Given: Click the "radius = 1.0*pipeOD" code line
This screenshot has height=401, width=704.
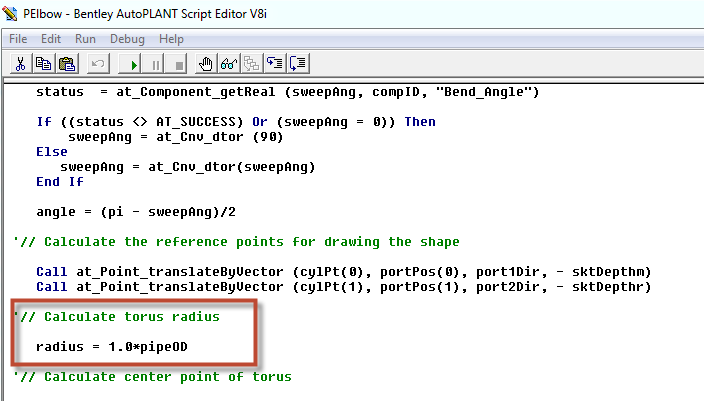Looking at the screenshot, I should [x=112, y=347].
